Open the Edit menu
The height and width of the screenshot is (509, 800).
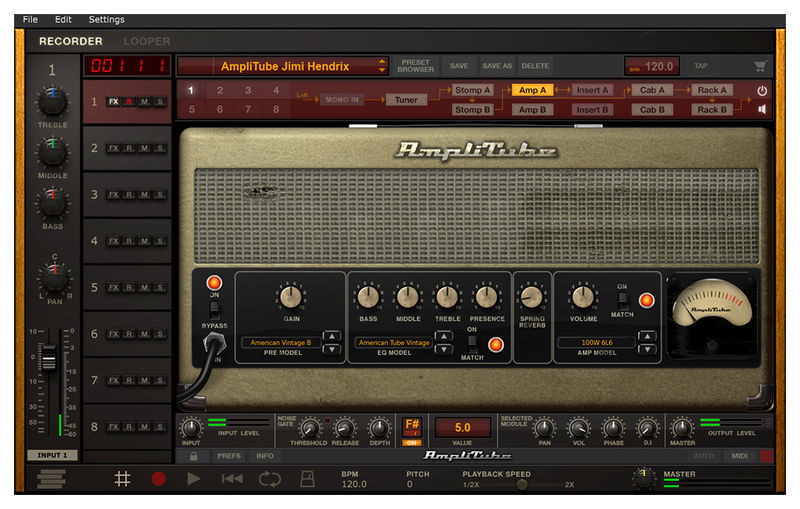click(63, 19)
